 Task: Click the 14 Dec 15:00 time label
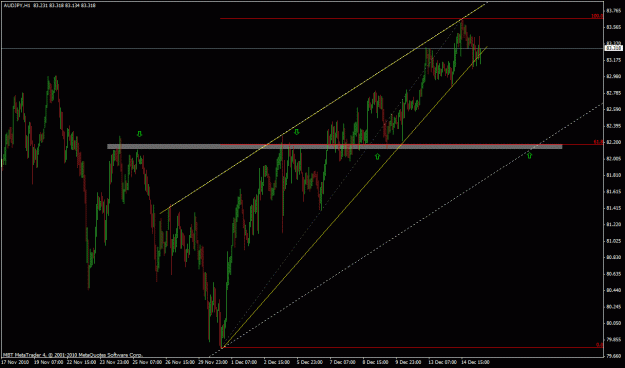475,362
